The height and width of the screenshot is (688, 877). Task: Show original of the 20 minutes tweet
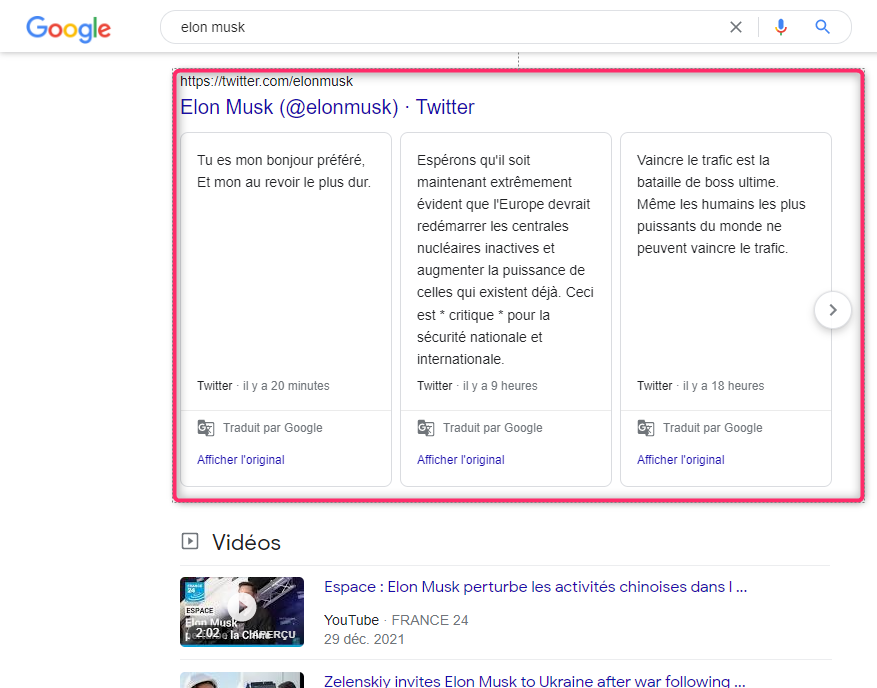point(241,460)
